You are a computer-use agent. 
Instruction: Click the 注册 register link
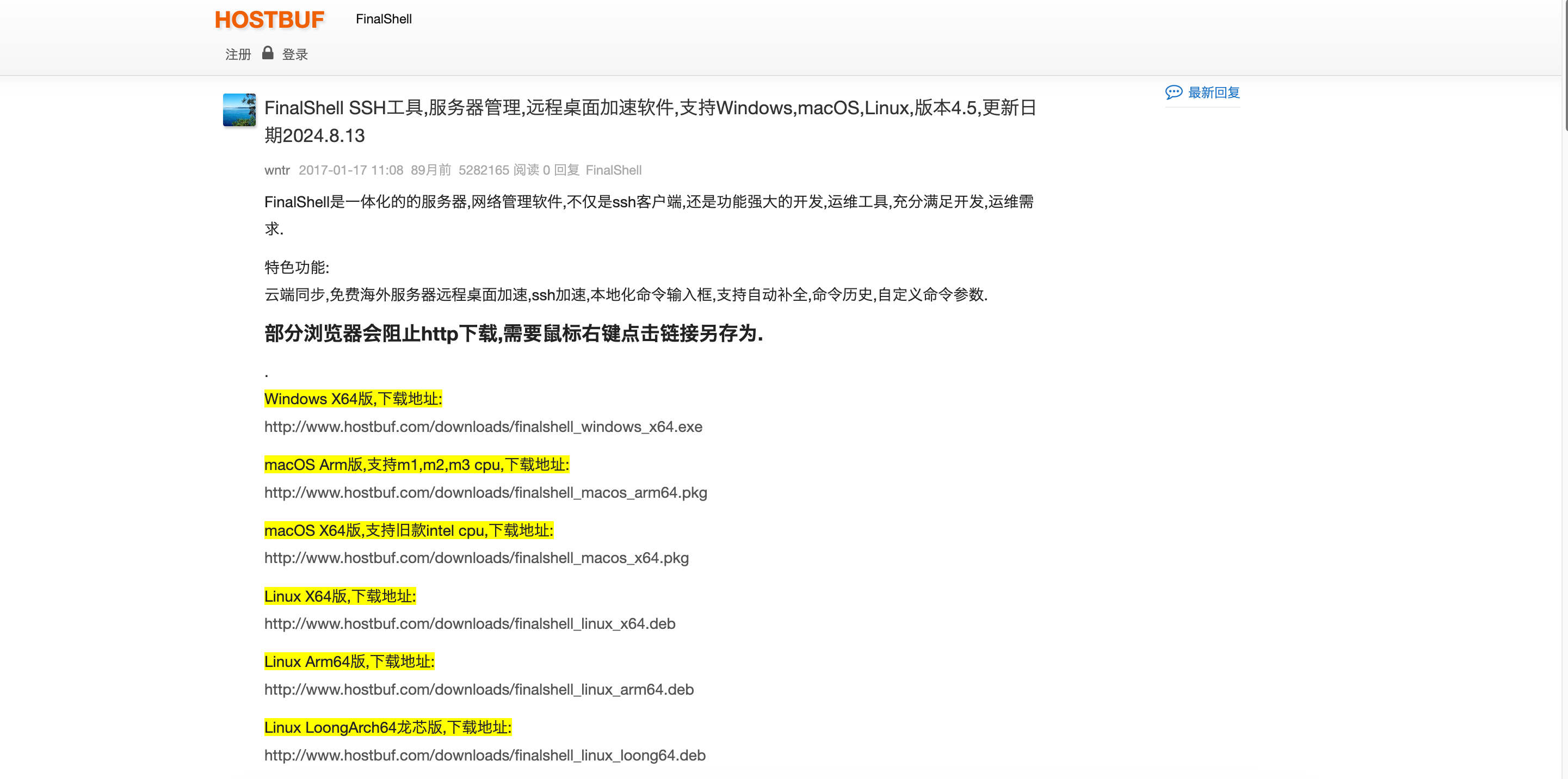[x=238, y=55]
